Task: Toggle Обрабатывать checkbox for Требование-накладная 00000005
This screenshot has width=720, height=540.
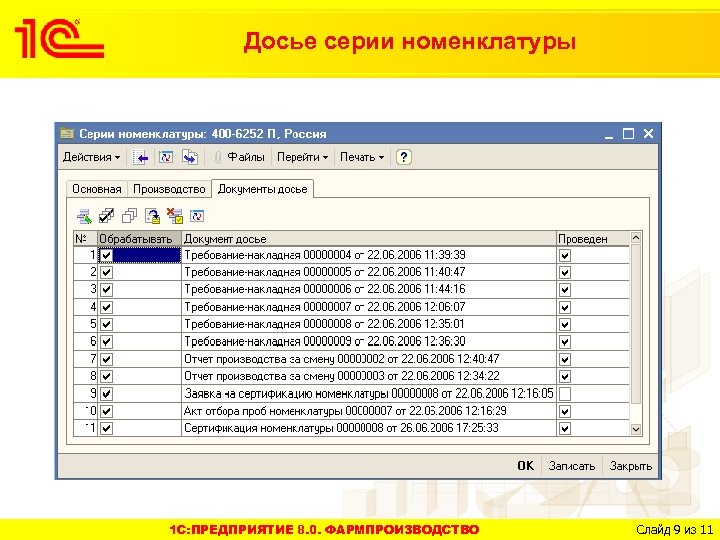Action: coord(107,273)
